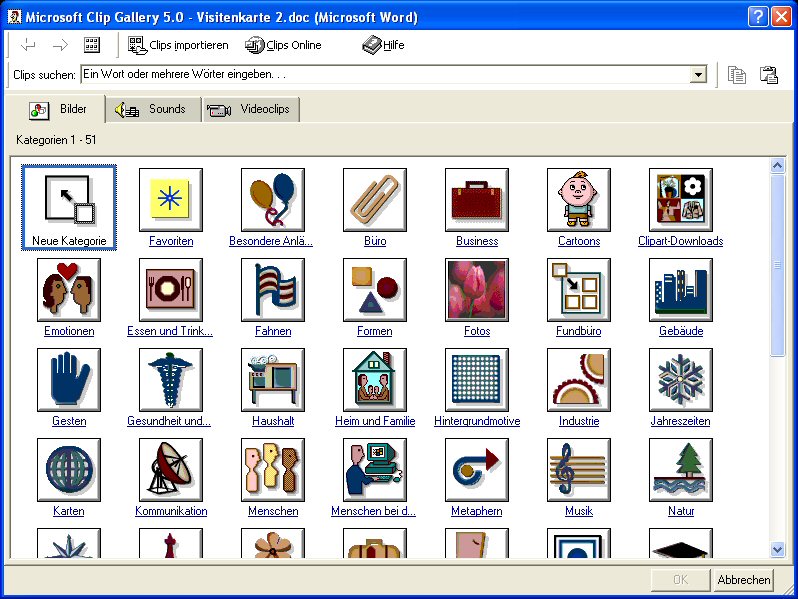Screen dimensions: 798x599
Task: Open Hilfe from the toolbar
Action: 383,45
